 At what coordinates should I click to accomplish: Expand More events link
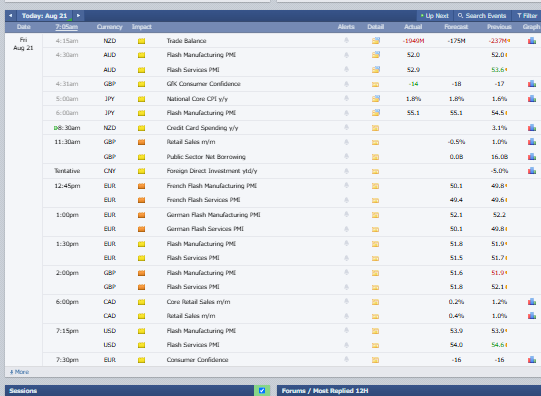click(19, 372)
